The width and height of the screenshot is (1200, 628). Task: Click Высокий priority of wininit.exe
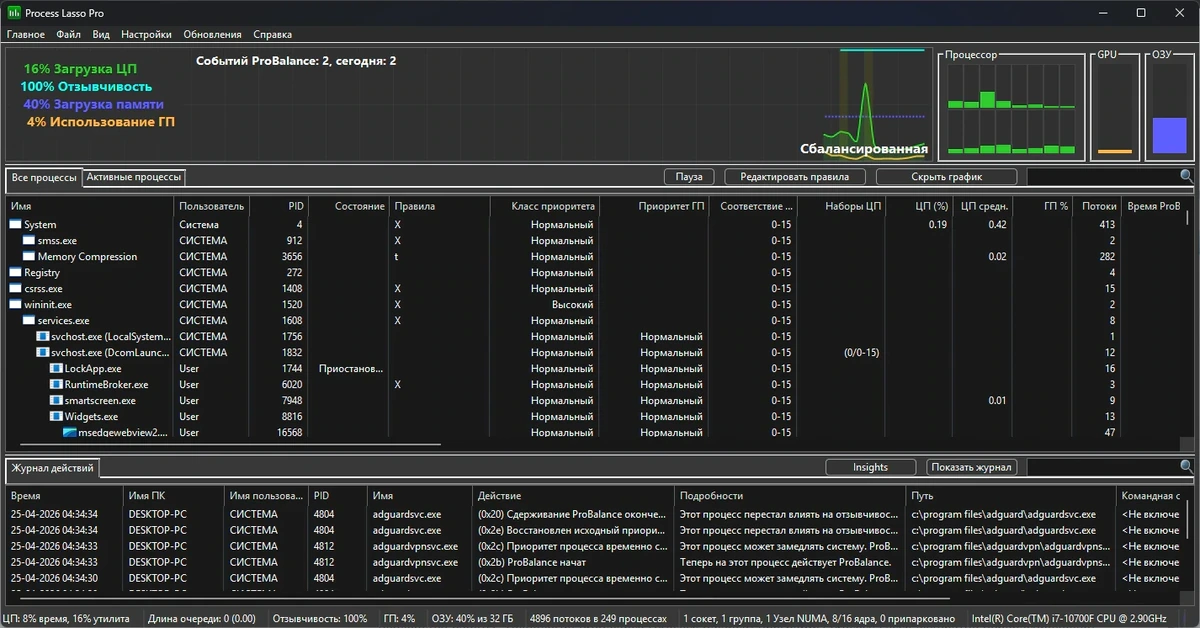coord(572,305)
